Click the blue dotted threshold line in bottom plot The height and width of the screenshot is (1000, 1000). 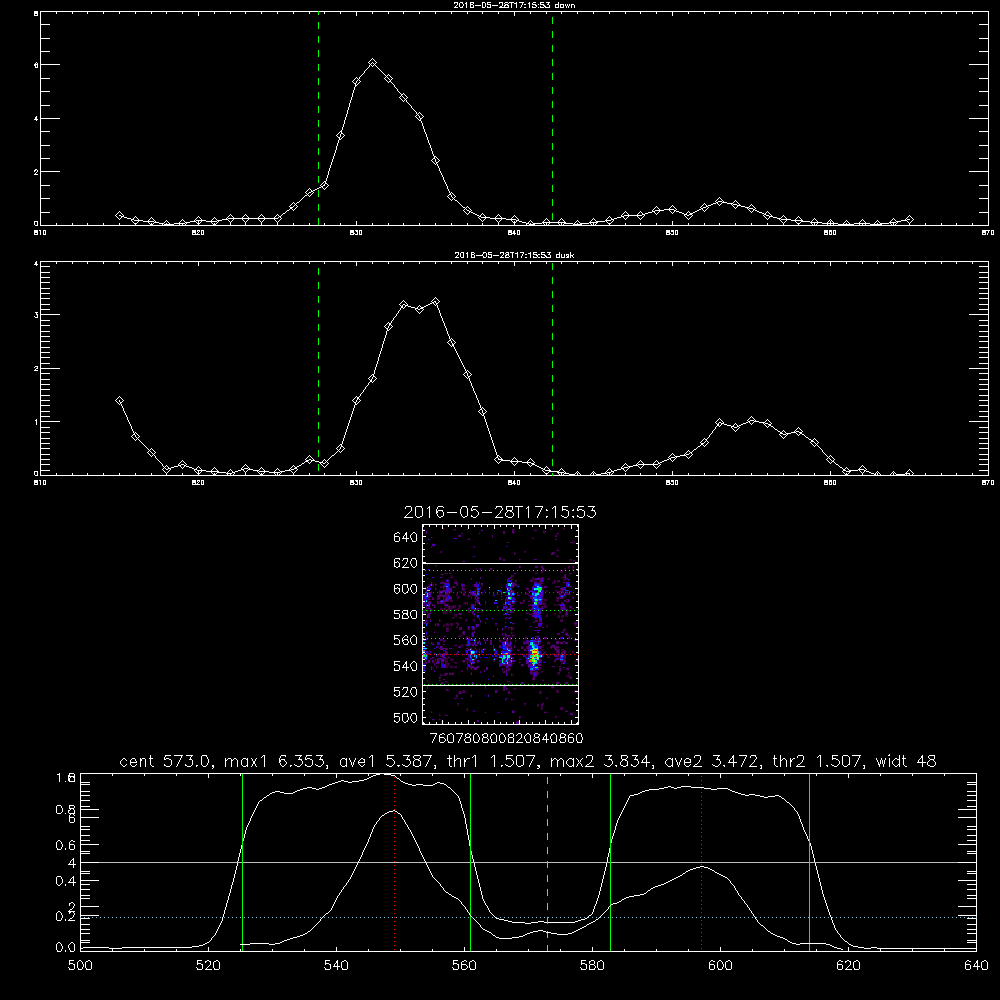528,917
